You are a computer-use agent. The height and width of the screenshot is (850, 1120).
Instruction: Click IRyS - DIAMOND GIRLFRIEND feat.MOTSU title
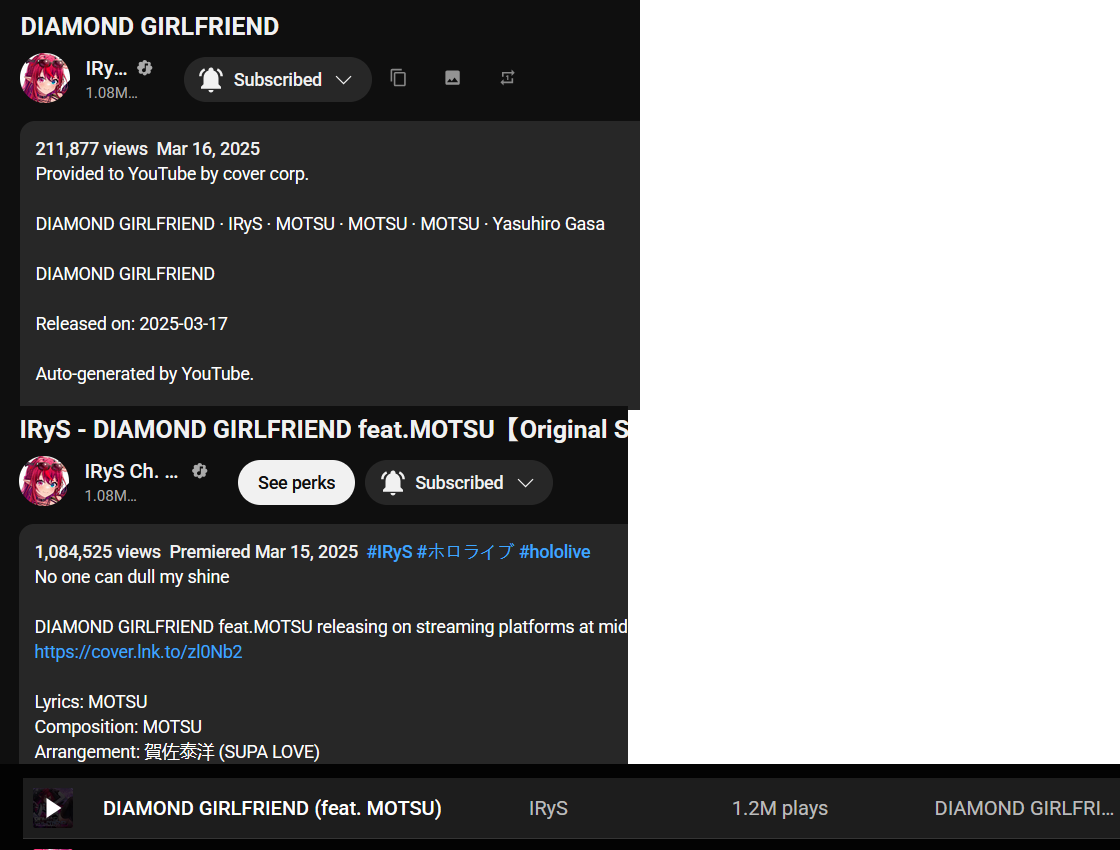point(324,429)
